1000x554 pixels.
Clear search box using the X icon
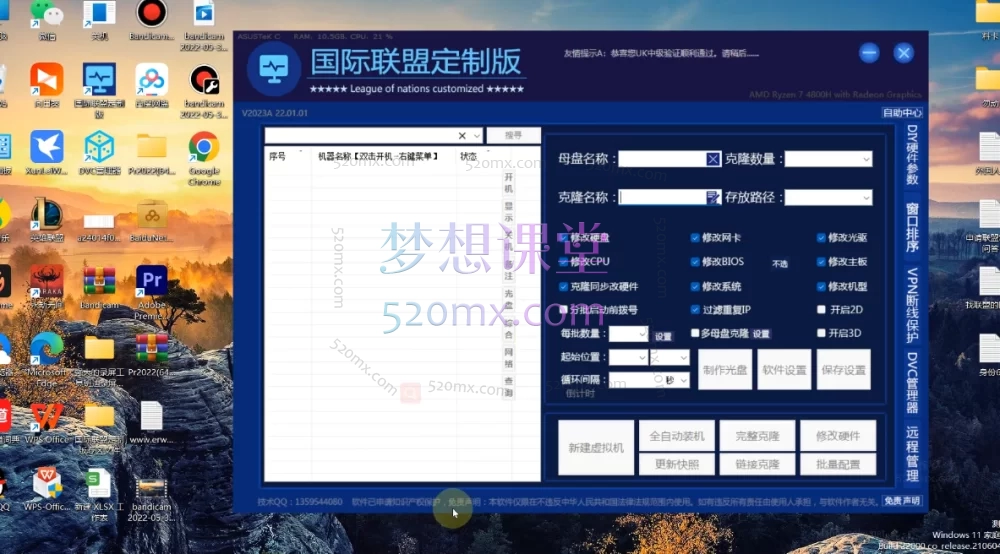[462, 136]
